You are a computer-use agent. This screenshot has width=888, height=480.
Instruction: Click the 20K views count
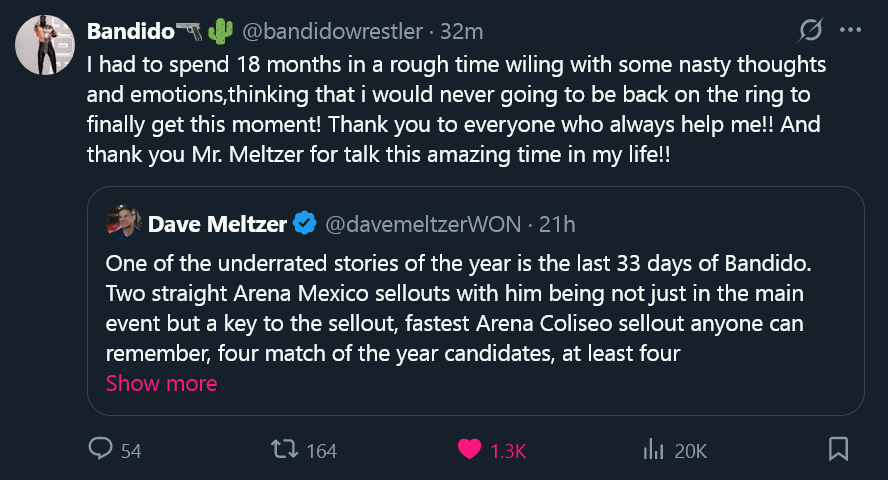[691, 451]
